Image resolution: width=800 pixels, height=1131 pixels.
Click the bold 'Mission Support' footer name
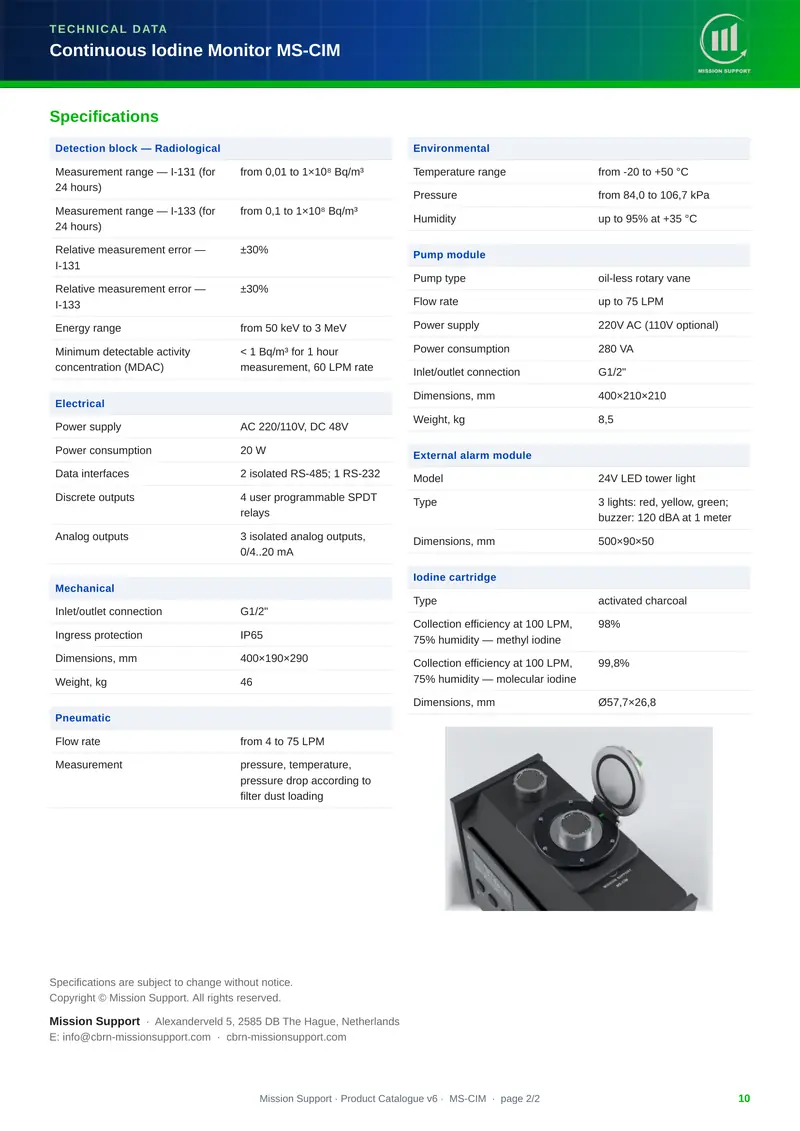point(94,1021)
